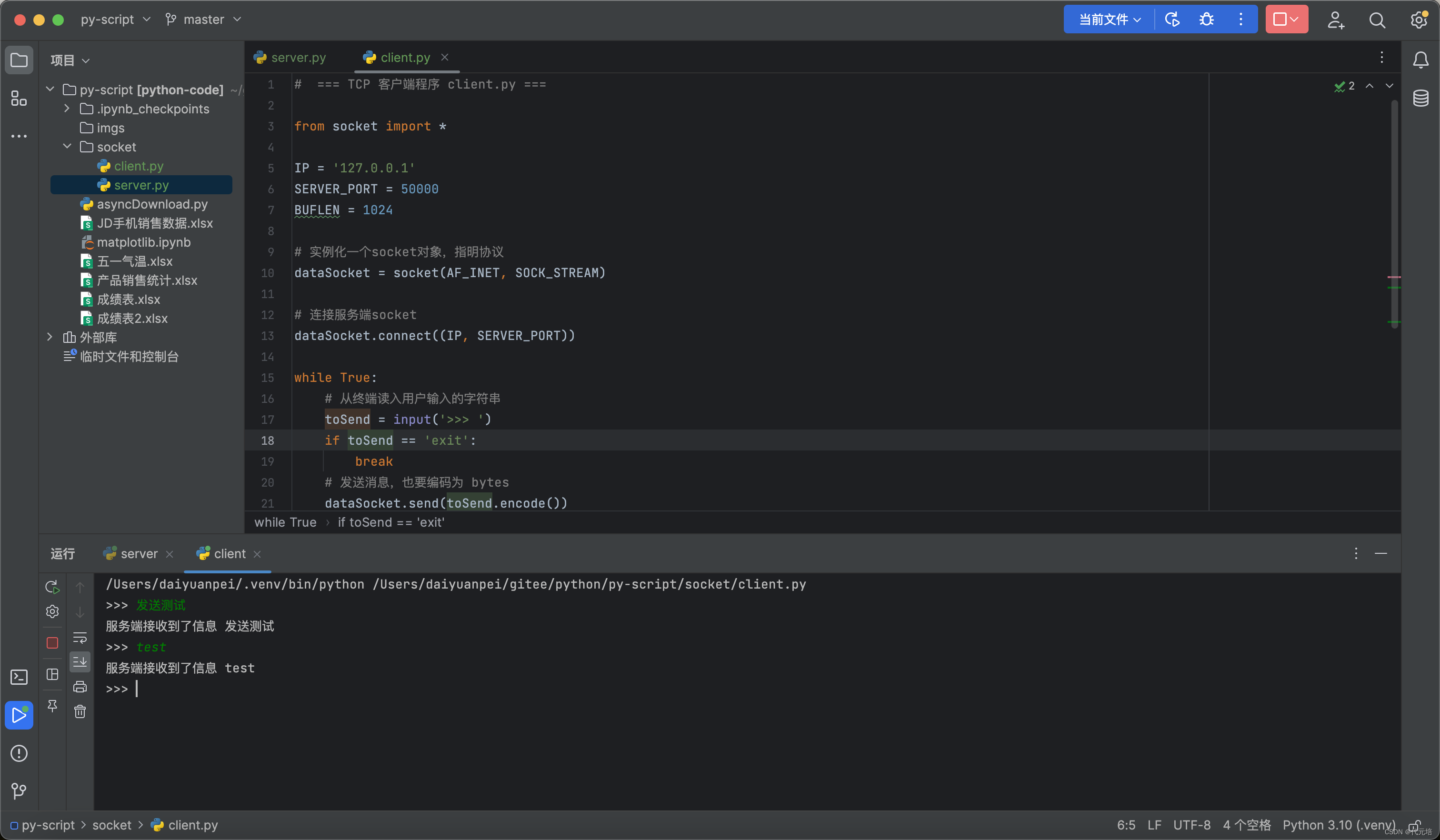Viewport: 1440px width, 840px height.
Task: Open the Terminal tool window
Action: pyautogui.click(x=19, y=677)
